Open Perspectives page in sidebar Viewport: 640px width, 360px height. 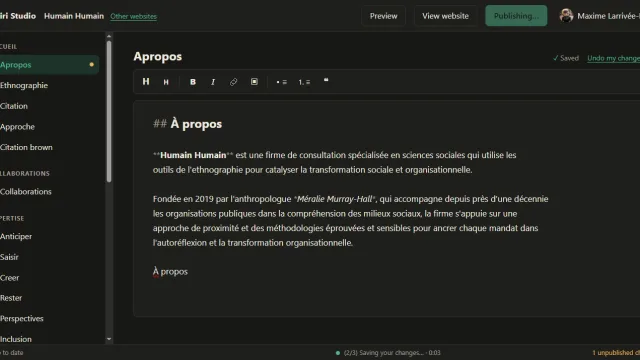point(22,318)
